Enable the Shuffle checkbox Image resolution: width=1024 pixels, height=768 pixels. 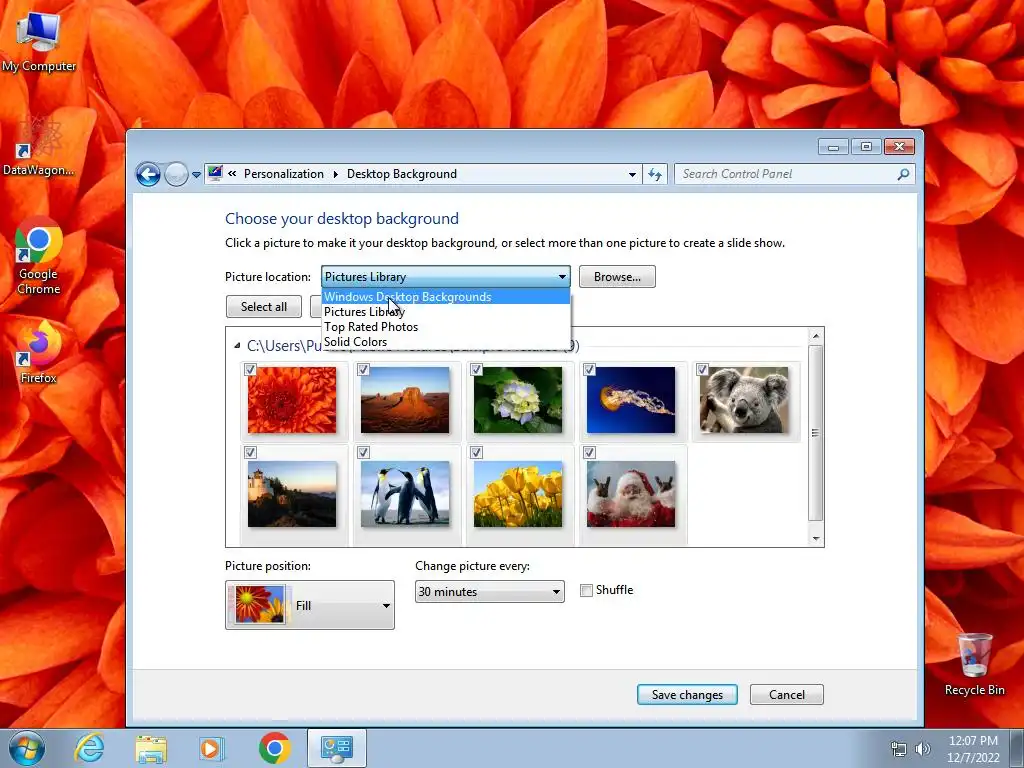(x=586, y=590)
